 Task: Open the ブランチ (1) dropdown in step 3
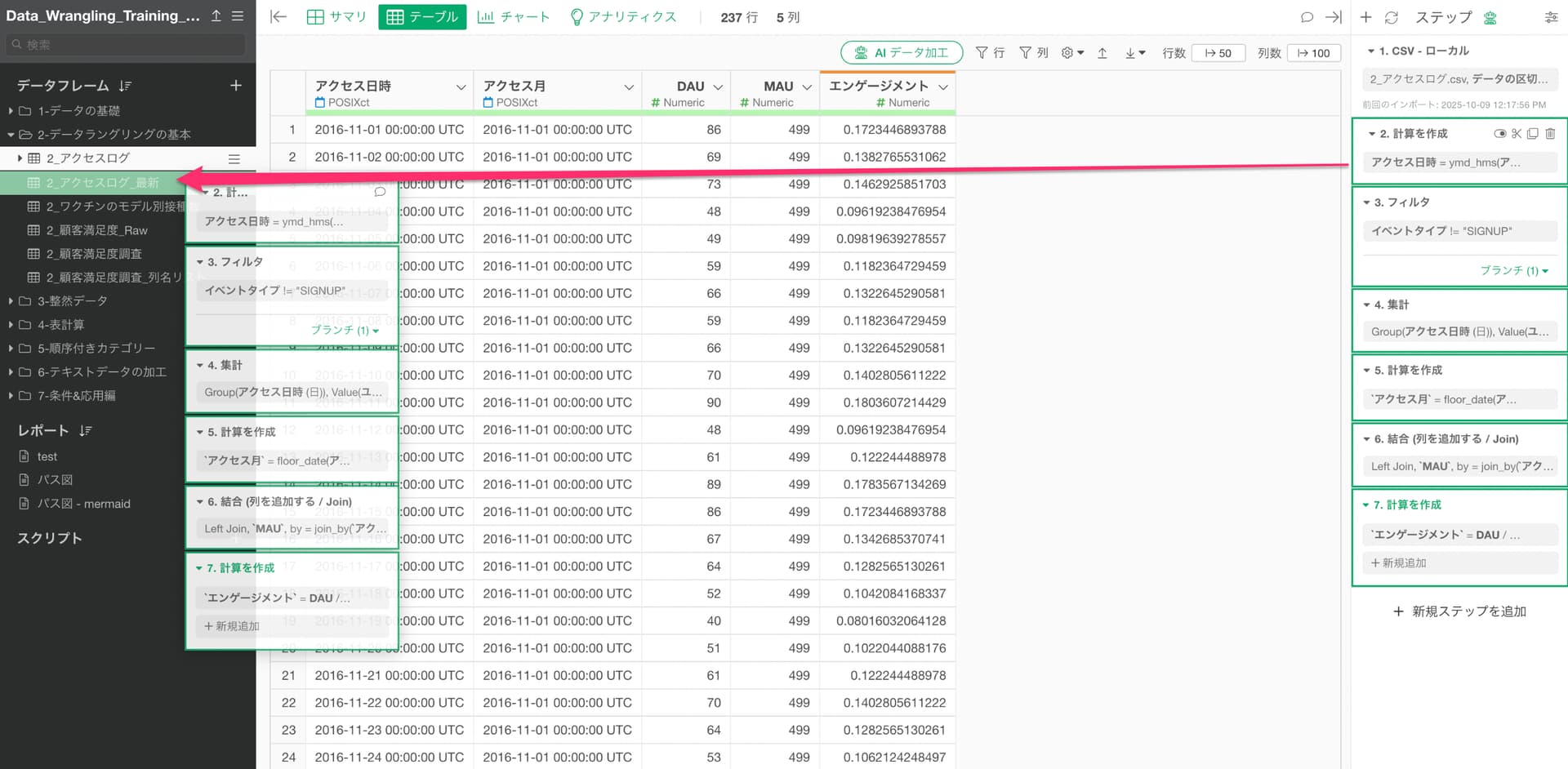[x=1513, y=270]
